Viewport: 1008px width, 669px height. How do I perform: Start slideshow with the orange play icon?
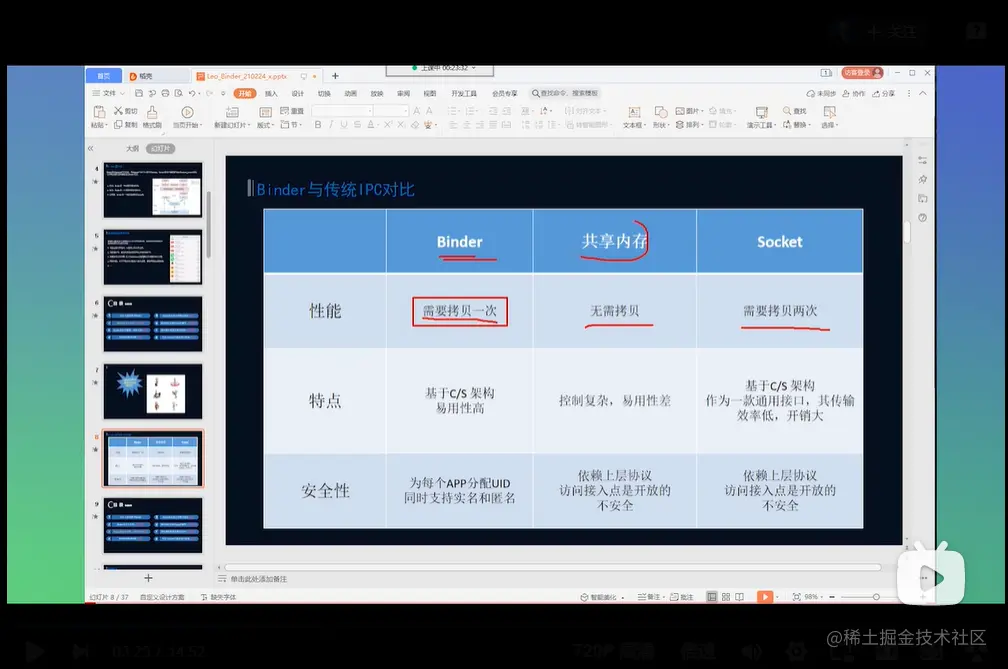pos(766,596)
